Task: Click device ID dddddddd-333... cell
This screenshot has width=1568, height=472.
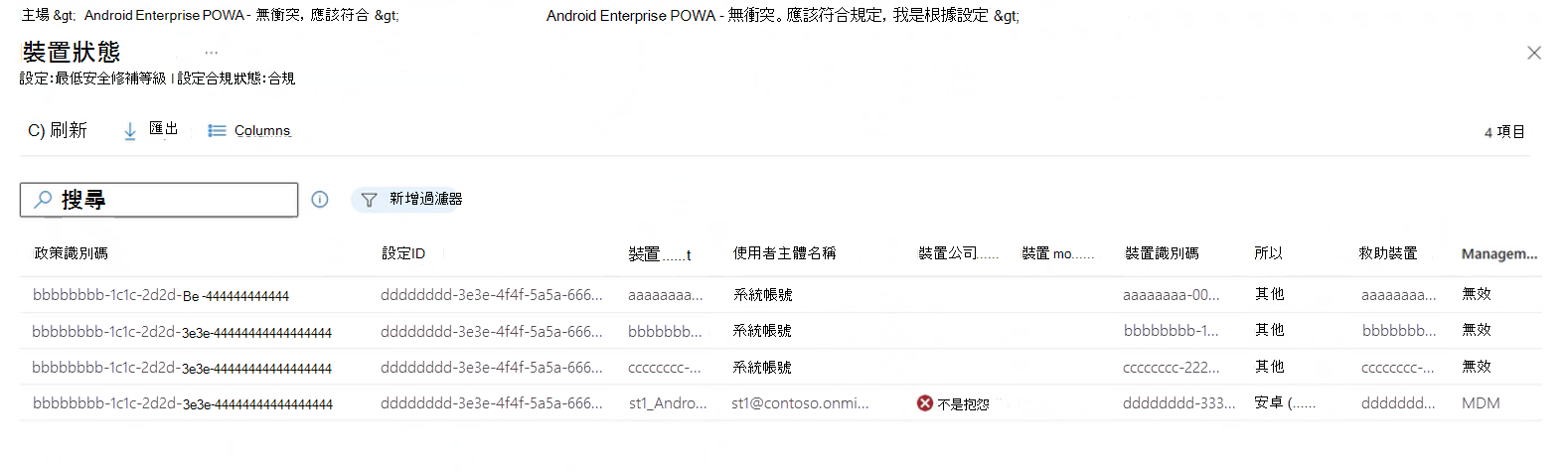Action: click(1178, 403)
